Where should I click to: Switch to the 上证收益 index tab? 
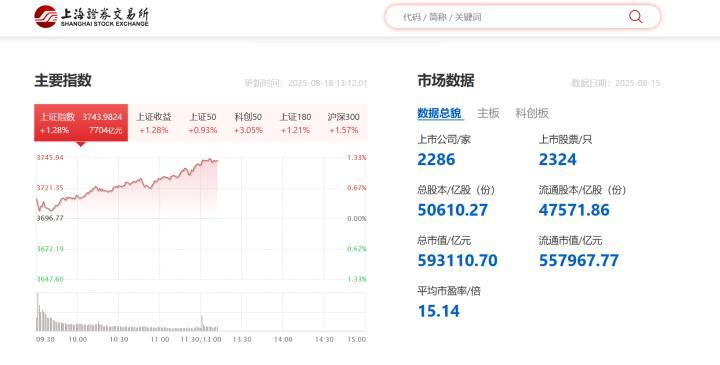[x=154, y=123]
